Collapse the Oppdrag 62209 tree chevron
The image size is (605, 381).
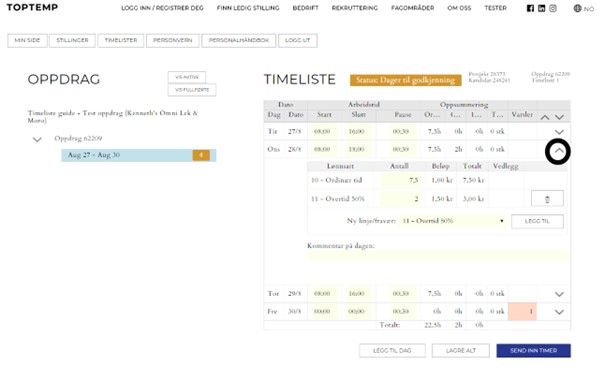(x=37, y=139)
